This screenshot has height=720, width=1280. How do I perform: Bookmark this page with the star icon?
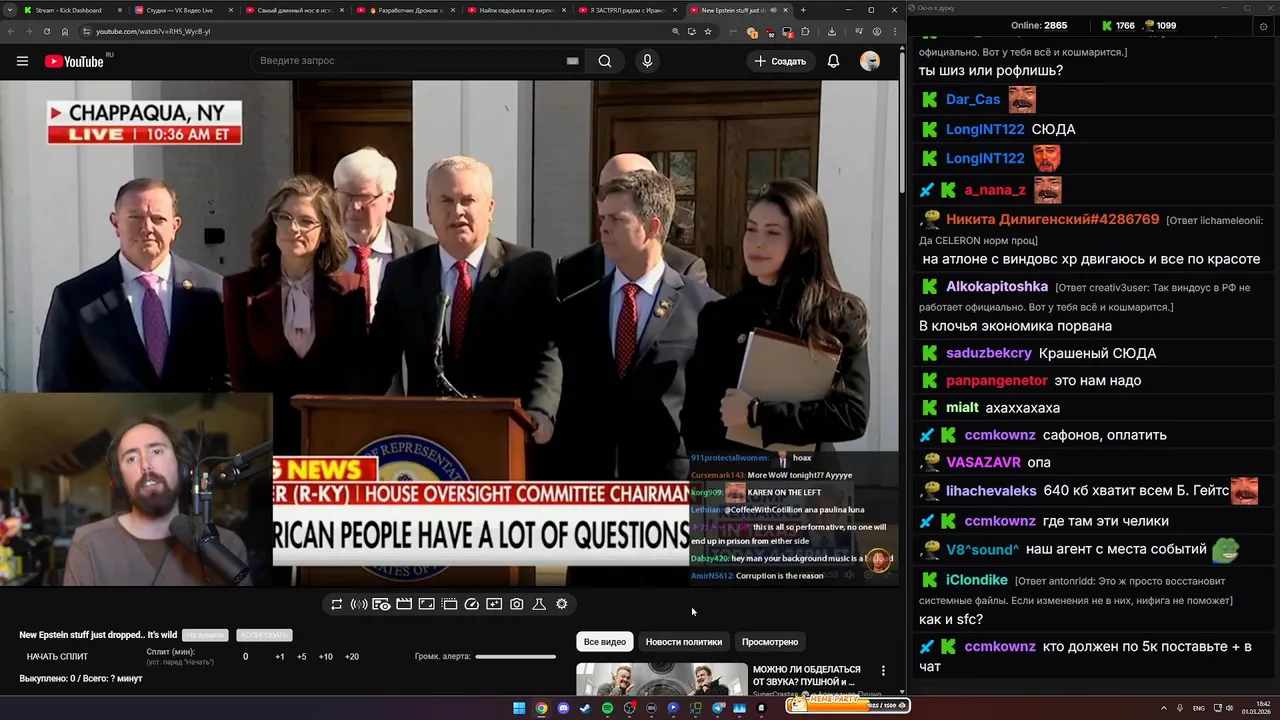click(x=708, y=31)
